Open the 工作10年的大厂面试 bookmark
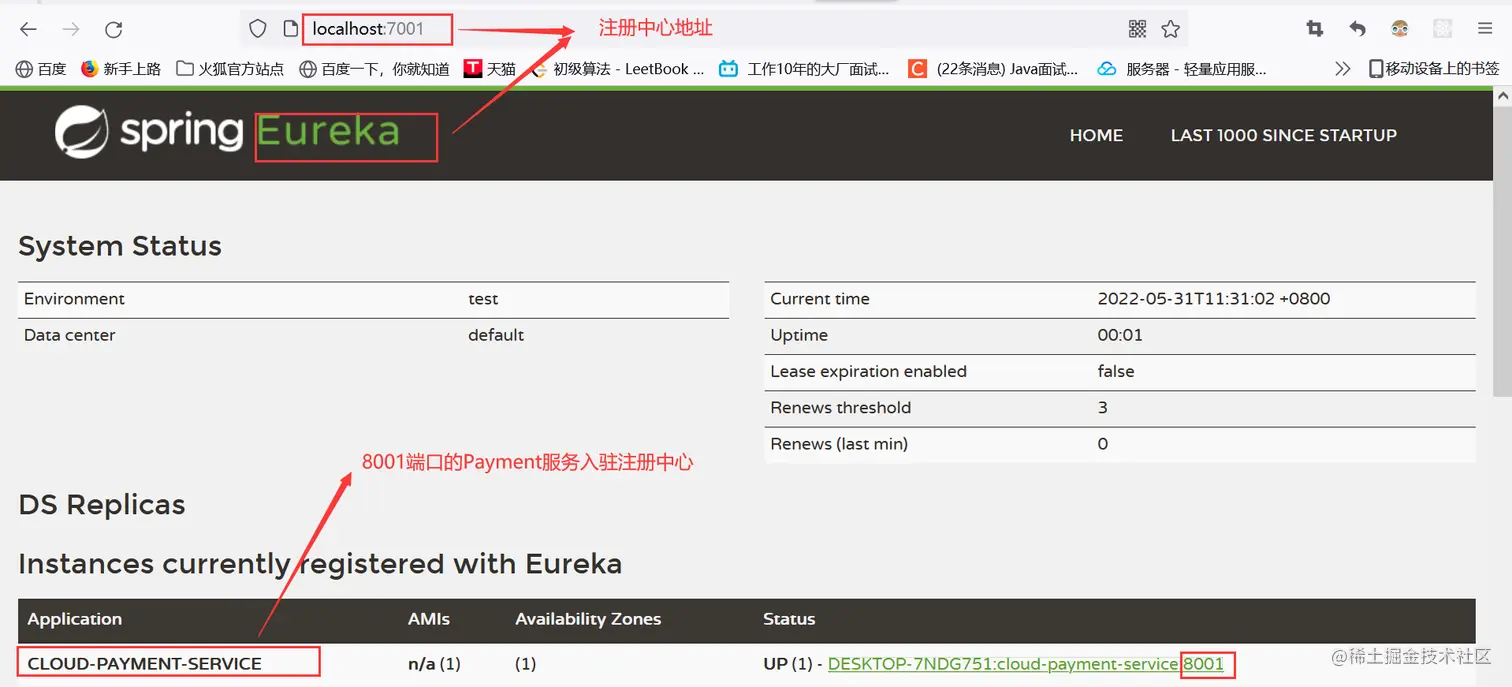 point(804,69)
